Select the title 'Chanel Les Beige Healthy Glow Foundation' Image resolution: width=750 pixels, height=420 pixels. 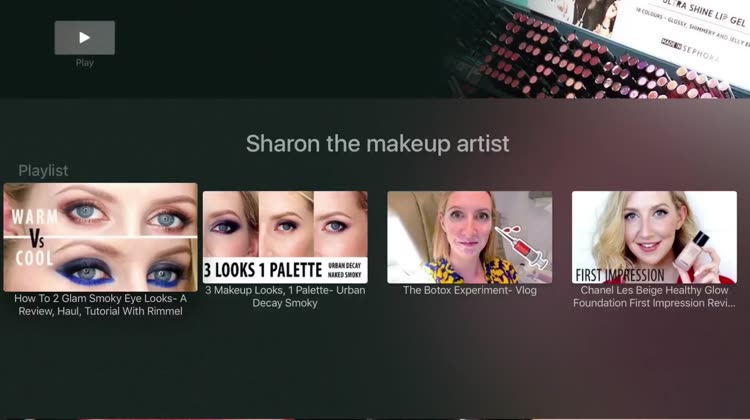coord(654,297)
